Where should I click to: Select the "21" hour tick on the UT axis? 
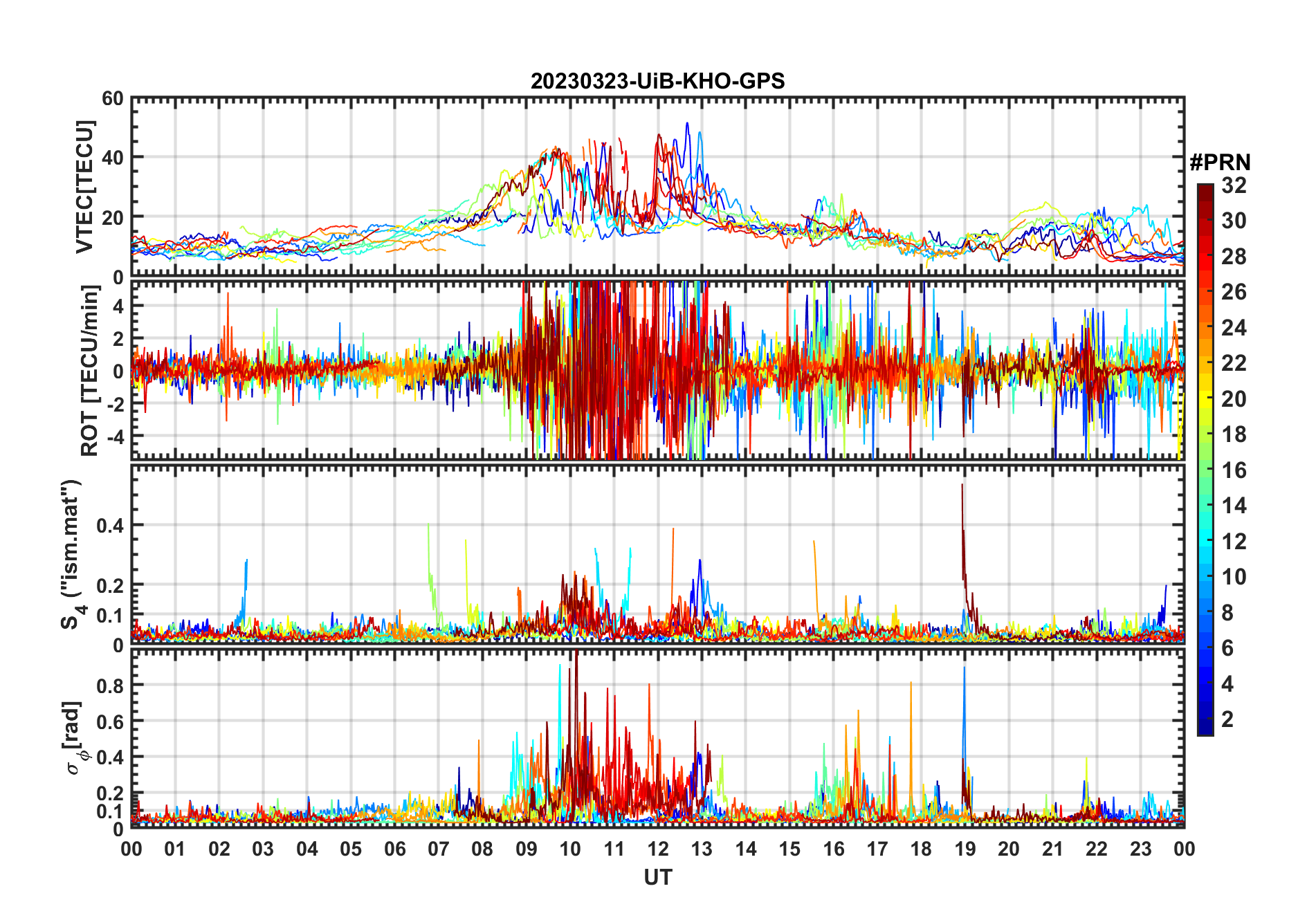(1053, 849)
